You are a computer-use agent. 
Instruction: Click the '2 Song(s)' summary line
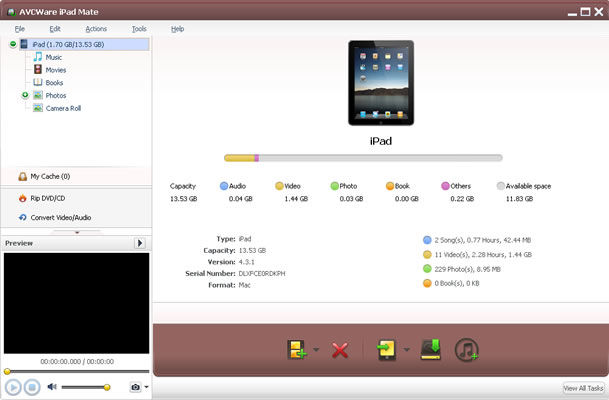[482, 240]
